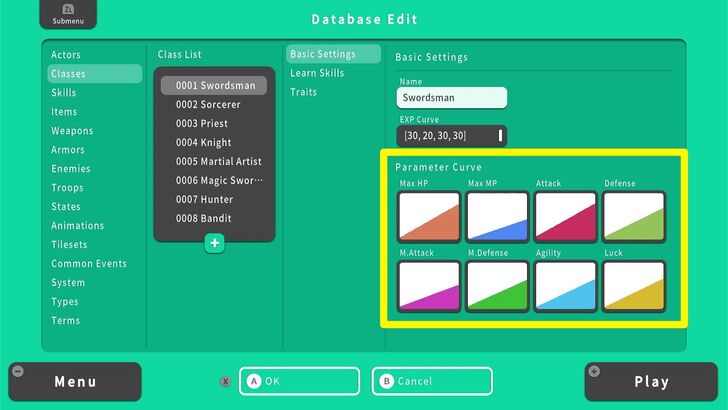Screen dimensions: 728x410
Task: Open the Terms category
Action: [65, 321]
